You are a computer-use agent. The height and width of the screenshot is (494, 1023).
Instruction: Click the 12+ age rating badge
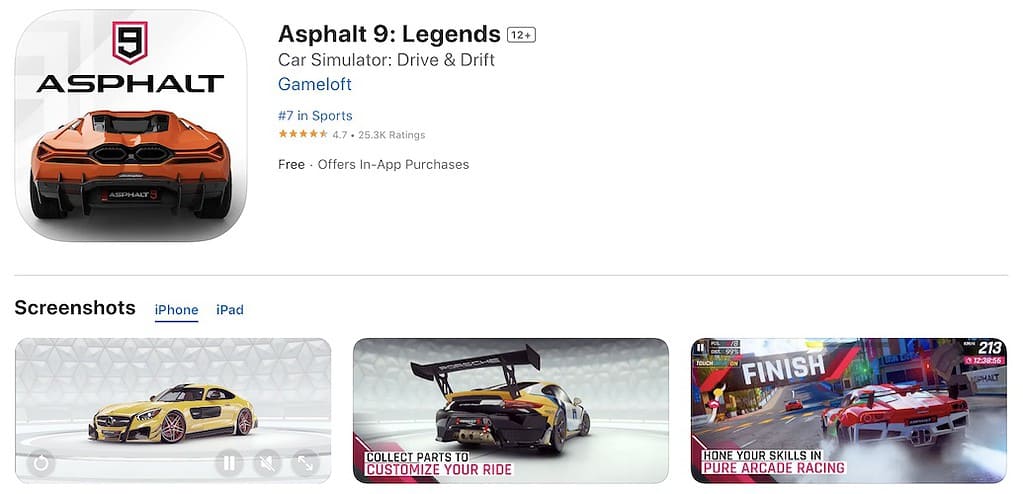521,35
